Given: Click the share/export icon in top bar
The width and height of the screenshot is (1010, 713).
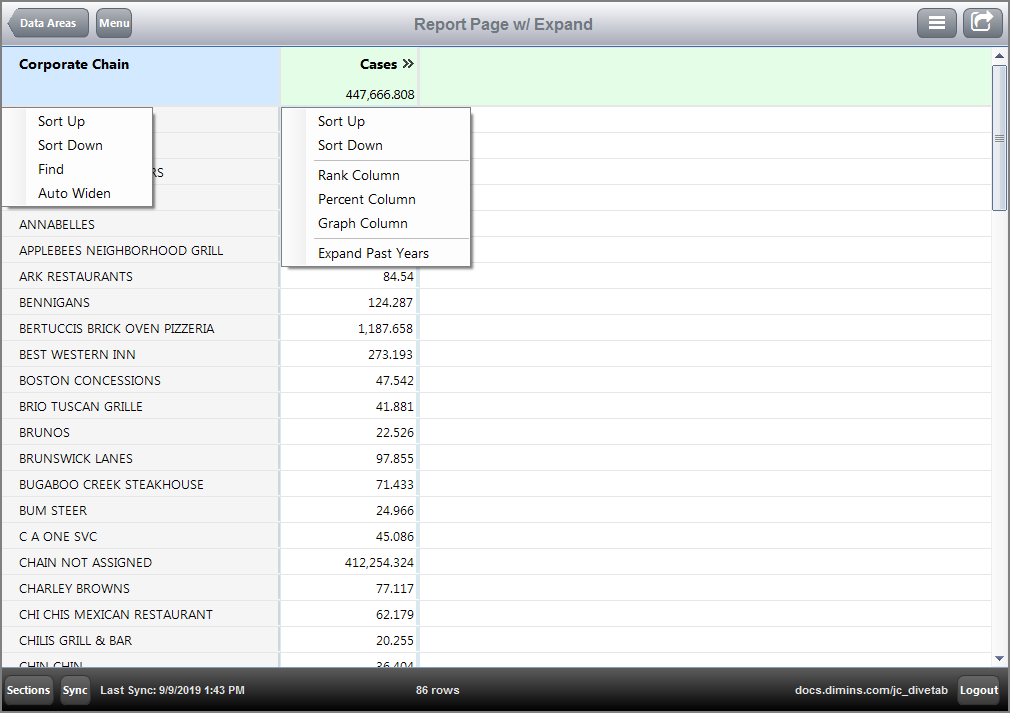Looking at the screenshot, I should point(982,22).
